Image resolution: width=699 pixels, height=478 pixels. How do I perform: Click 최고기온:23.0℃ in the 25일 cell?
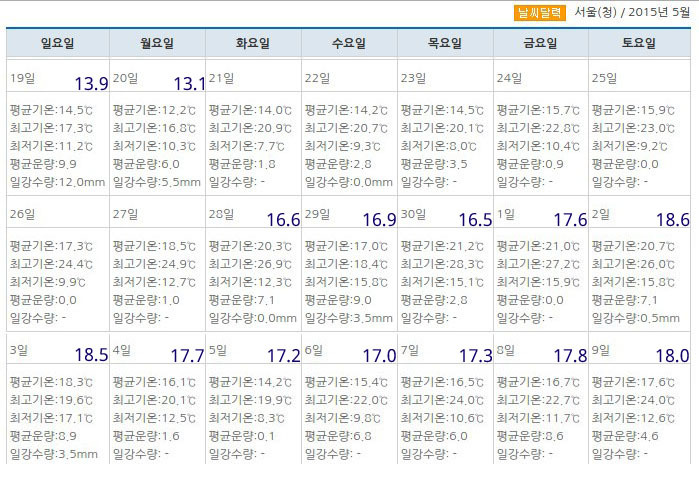(633, 128)
